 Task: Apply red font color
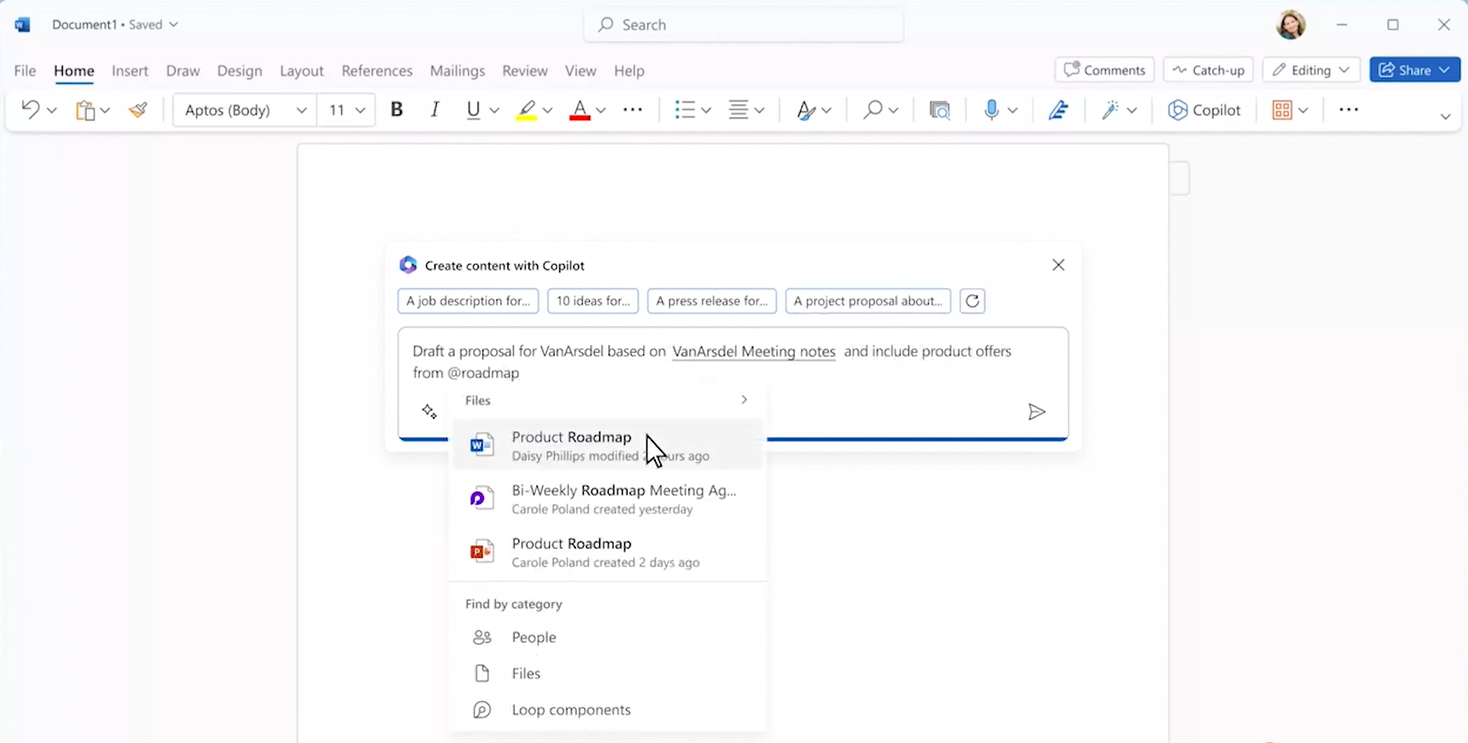[580, 110]
